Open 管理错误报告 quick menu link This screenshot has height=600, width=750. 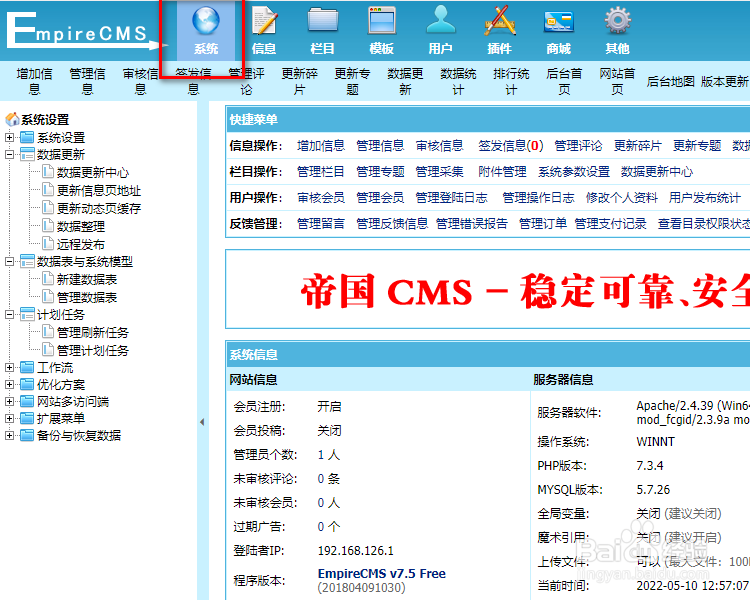pos(472,223)
